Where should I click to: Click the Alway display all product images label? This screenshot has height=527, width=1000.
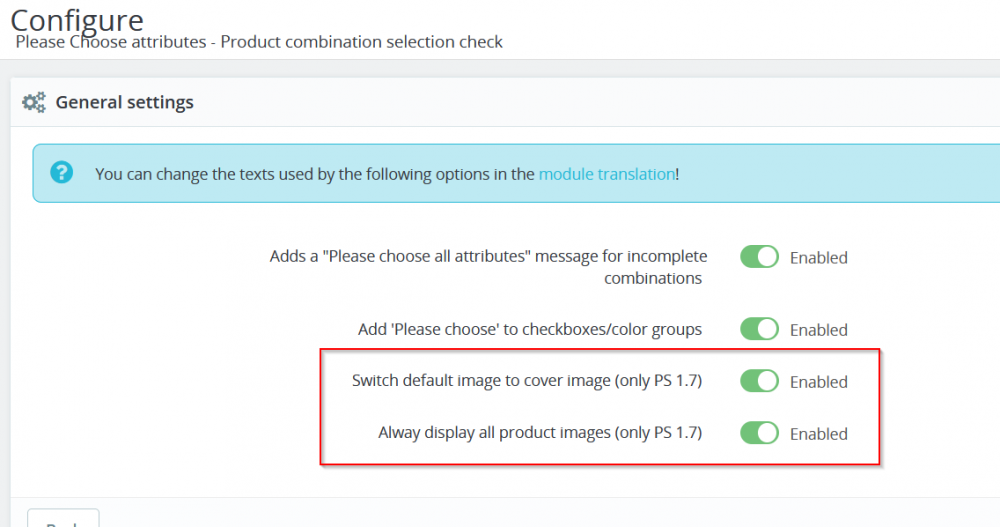click(x=540, y=433)
